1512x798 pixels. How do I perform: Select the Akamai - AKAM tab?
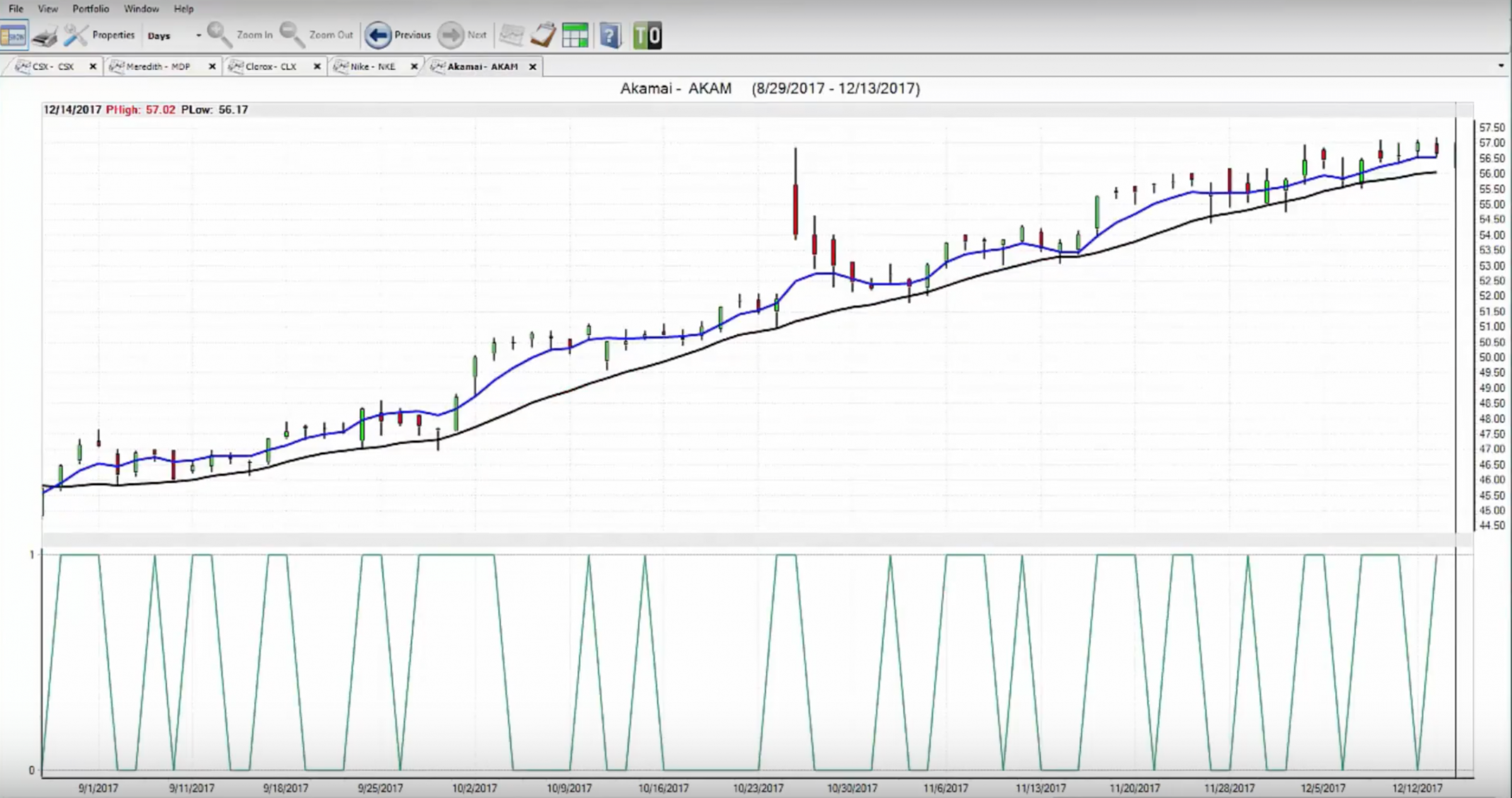(x=483, y=66)
